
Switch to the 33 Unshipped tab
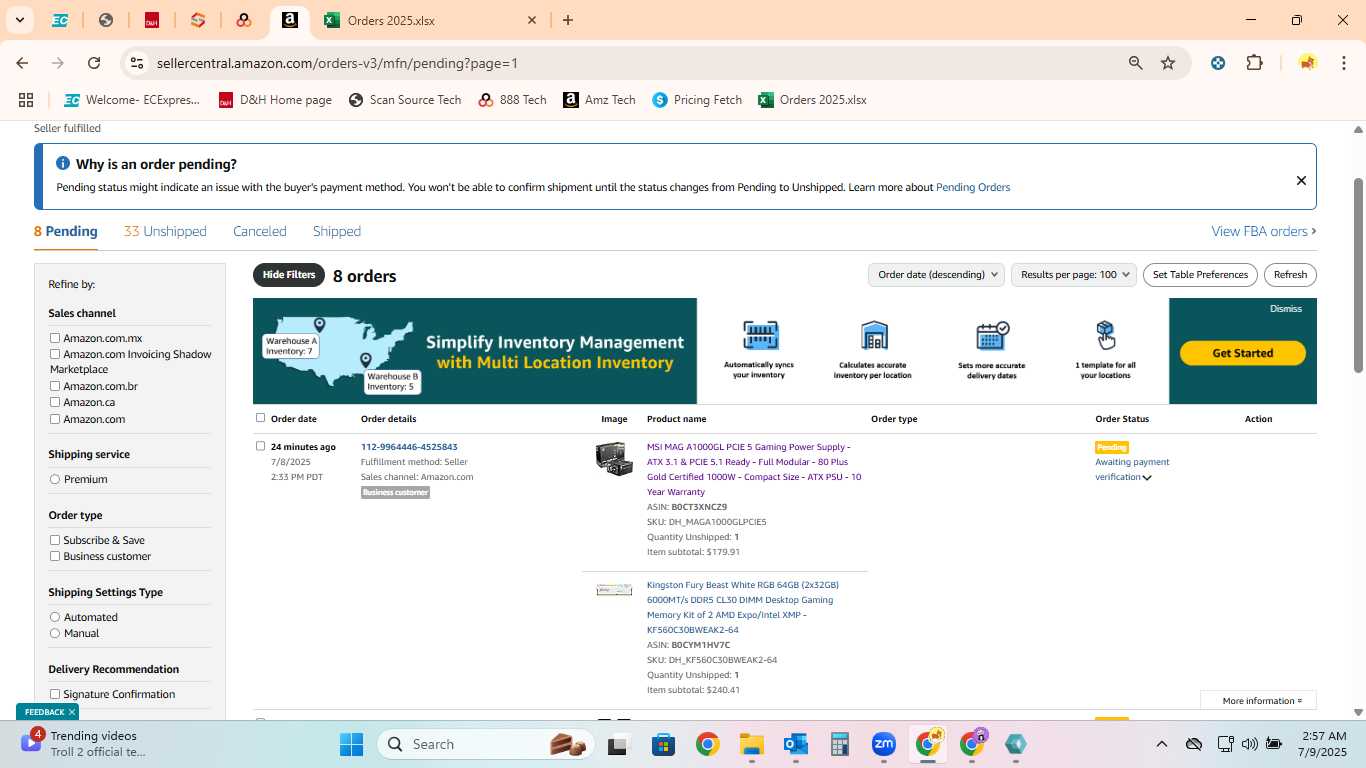[165, 231]
